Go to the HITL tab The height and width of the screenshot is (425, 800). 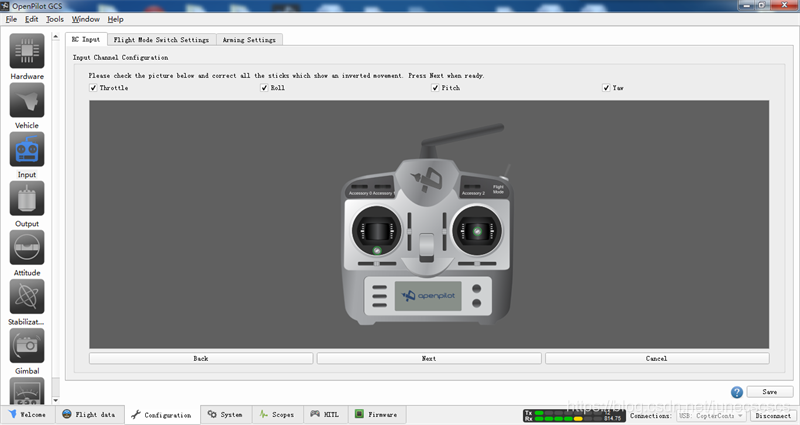click(325, 414)
